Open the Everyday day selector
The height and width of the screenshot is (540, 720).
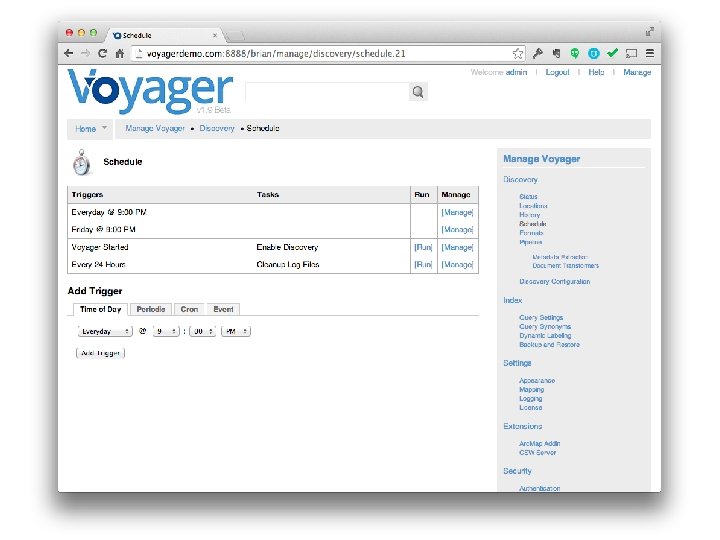(105, 331)
